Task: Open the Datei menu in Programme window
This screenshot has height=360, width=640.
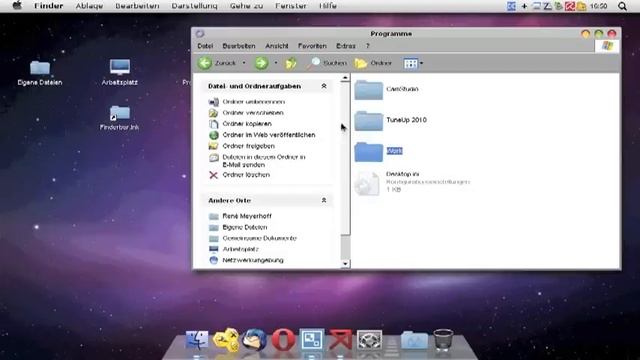Action: coord(205,46)
